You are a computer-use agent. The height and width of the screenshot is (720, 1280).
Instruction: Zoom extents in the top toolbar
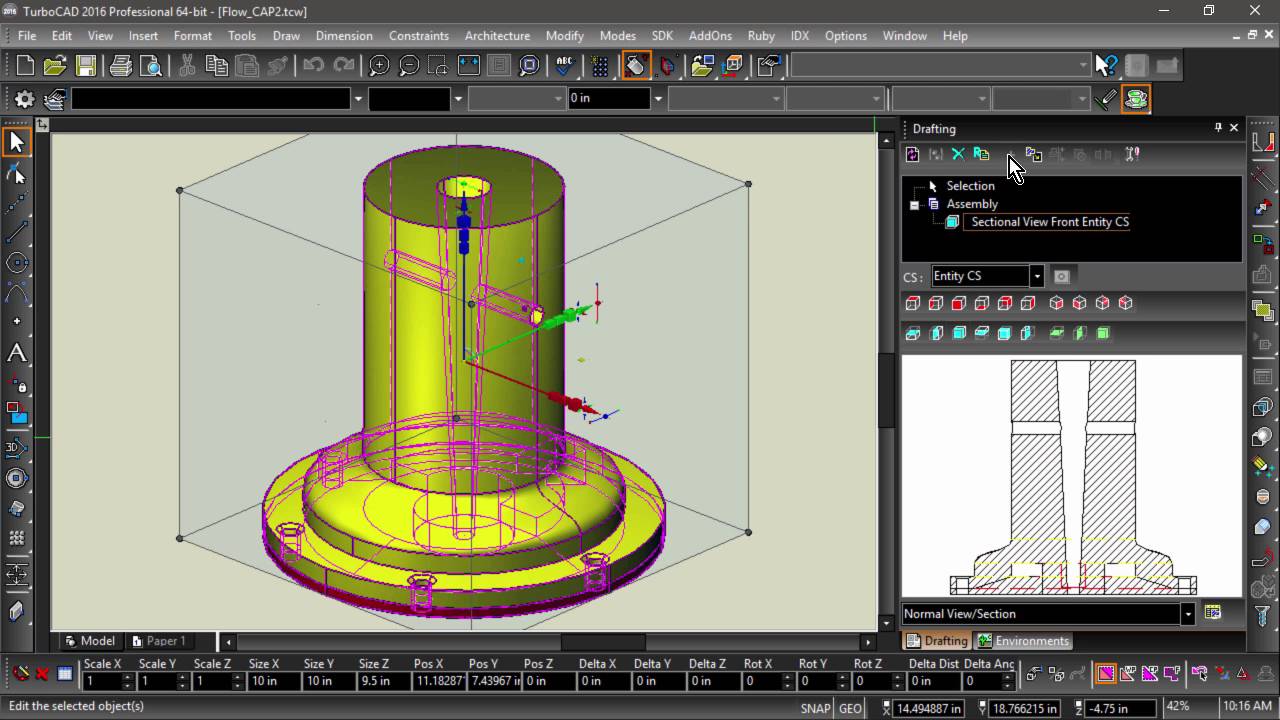[x=469, y=66]
